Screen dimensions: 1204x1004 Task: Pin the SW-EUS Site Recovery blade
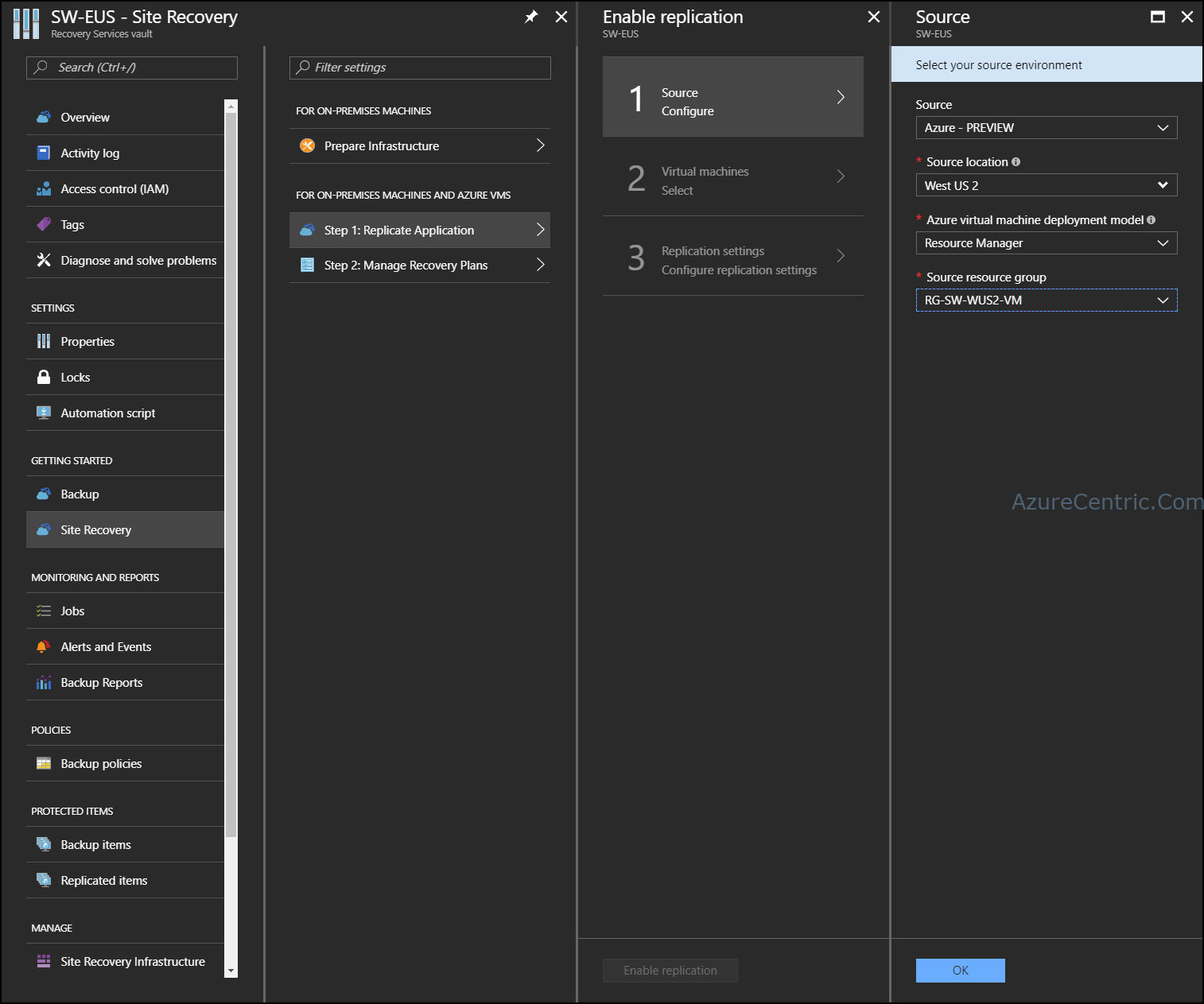[x=531, y=17]
